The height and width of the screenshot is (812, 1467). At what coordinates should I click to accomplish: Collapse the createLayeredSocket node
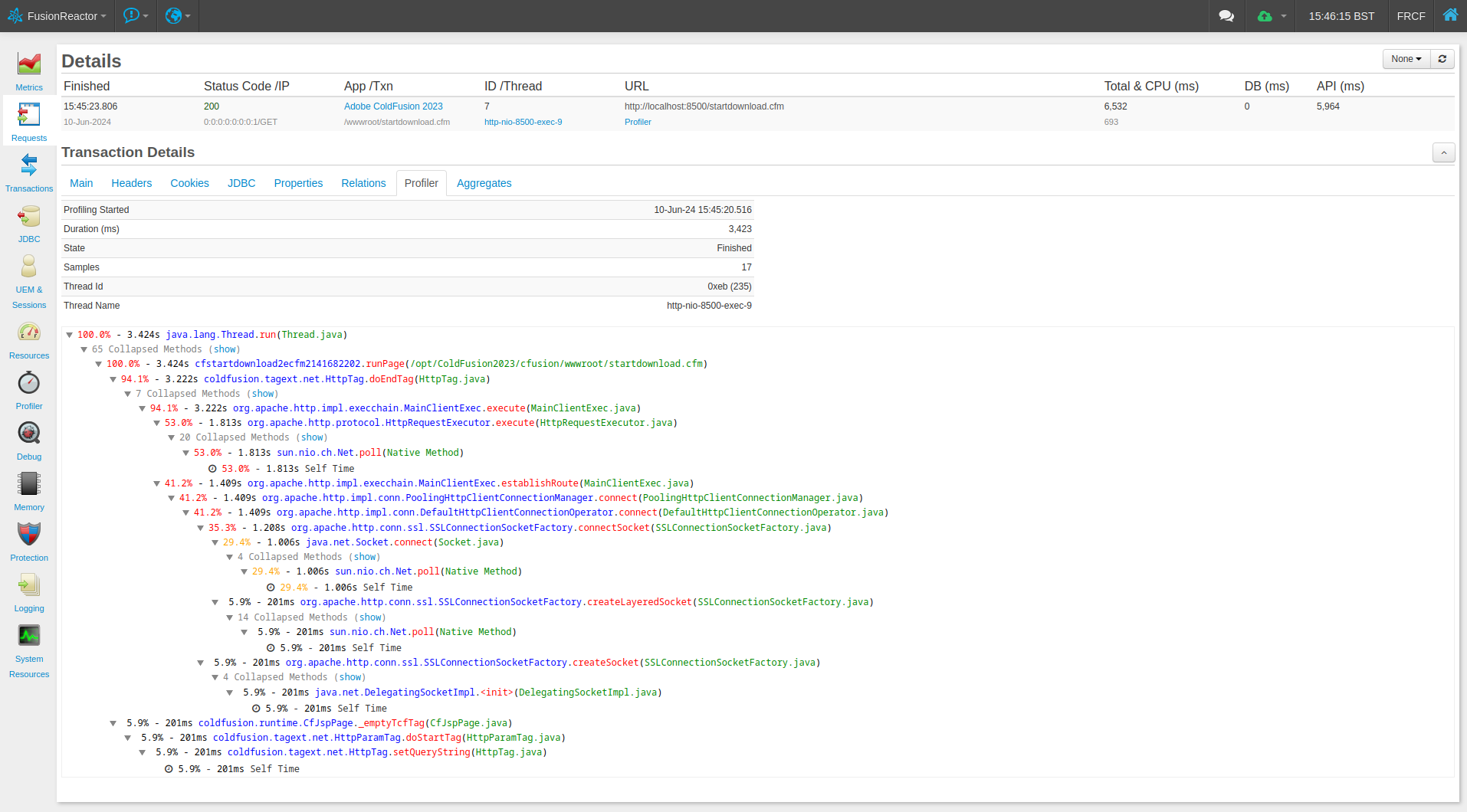click(215, 602)
